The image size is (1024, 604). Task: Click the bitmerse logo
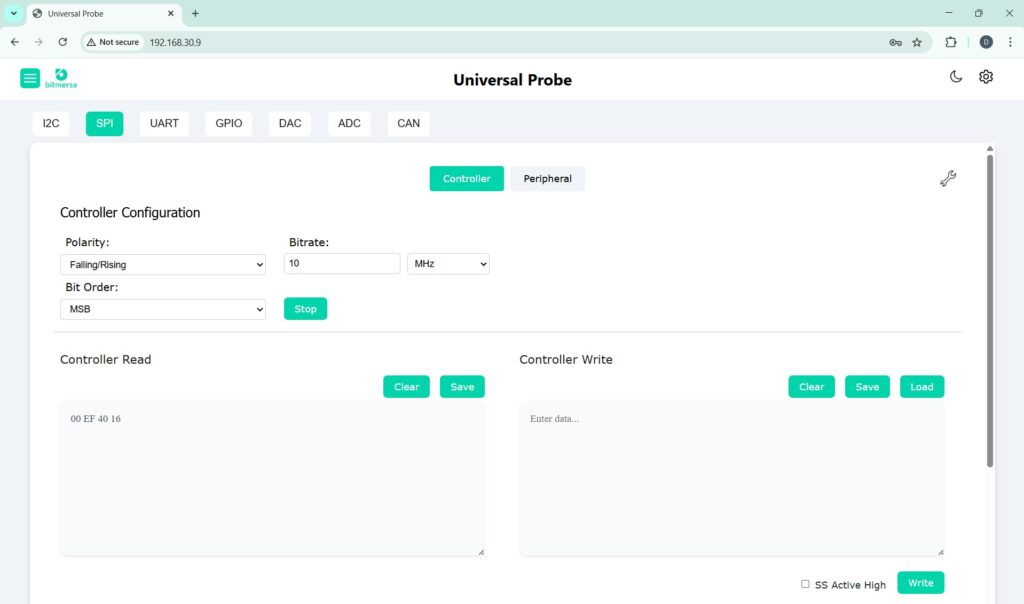coord(61,78)
